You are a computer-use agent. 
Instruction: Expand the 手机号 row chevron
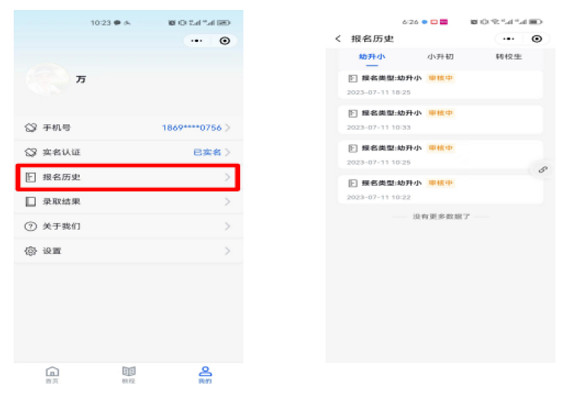[228, 127]
